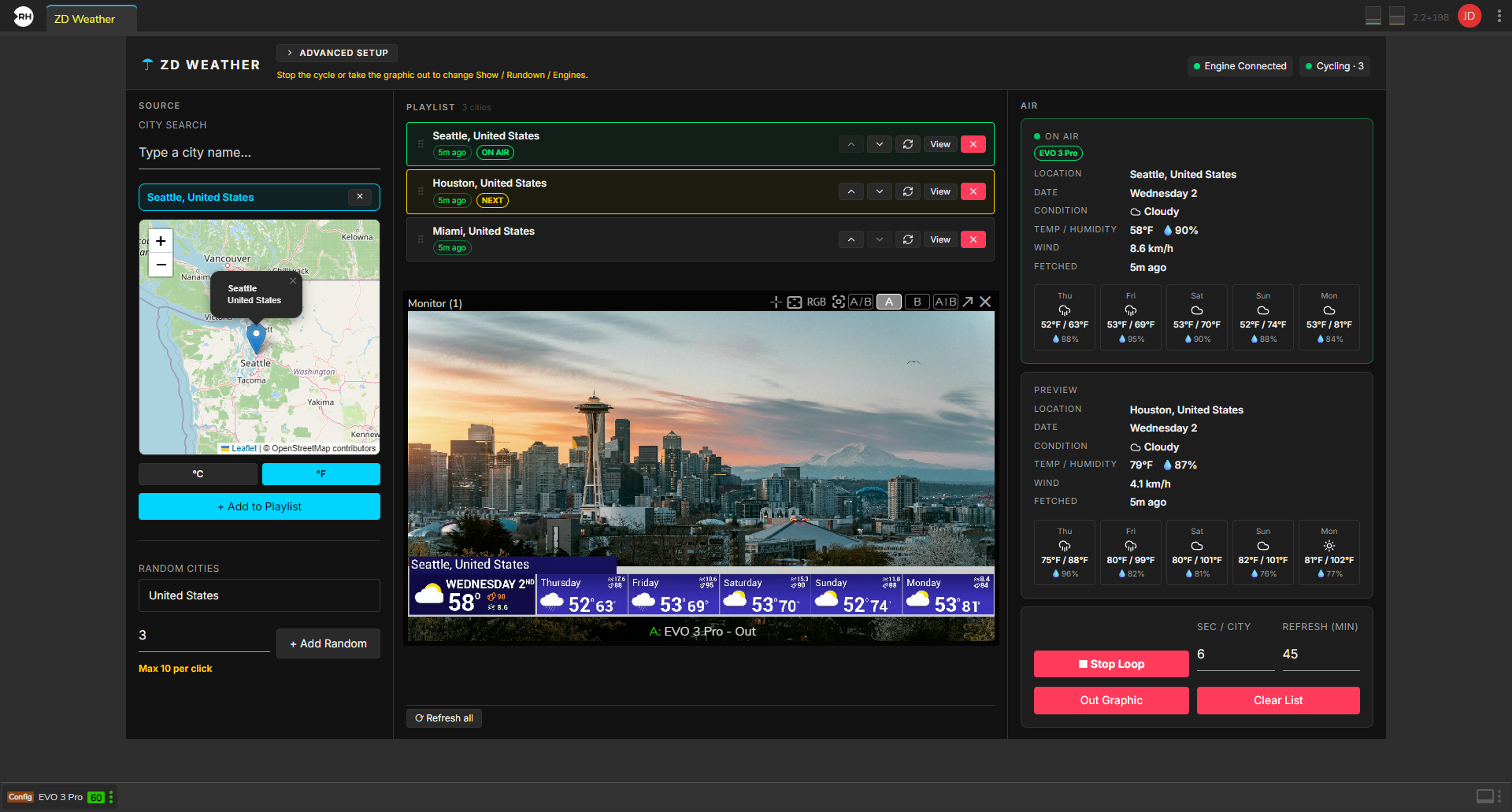This screenshot has height=812, width=1512.
Task: Toggle the second panel layout icon
Action: [1397, 16]
